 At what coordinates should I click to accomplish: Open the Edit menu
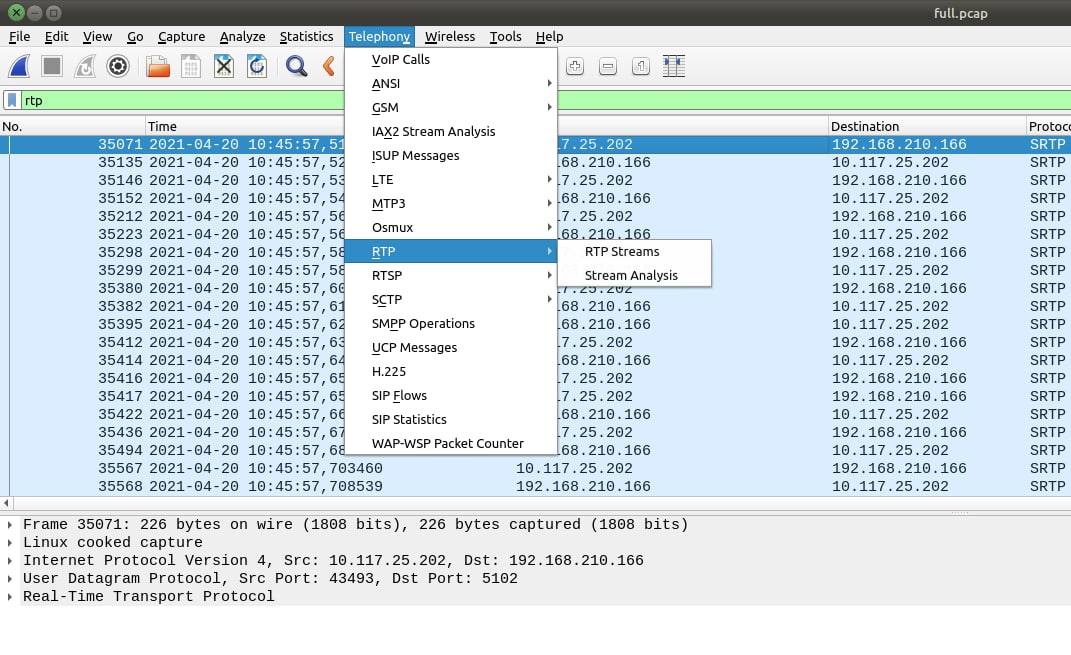pos(57,37)
